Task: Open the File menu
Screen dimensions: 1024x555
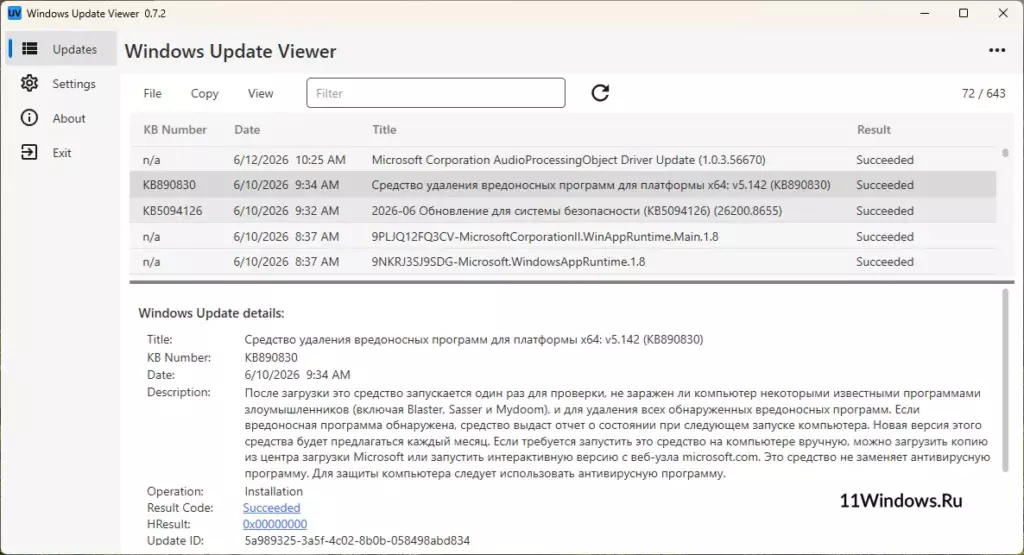Action: [152, 93]
